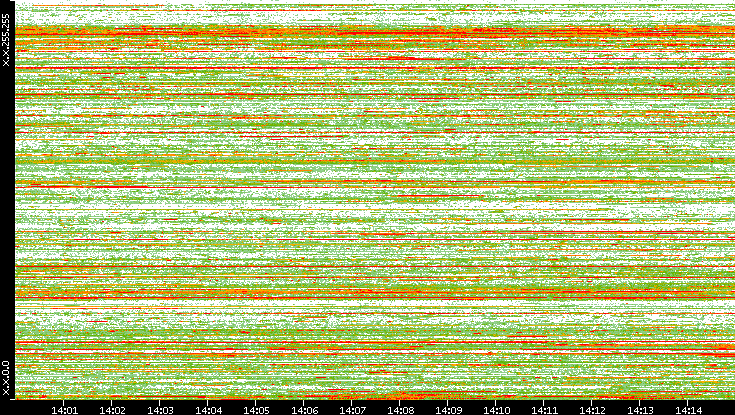Click the X.X.255.255 axis label
The width and height of the screenshot is (735, 415).
tap(6, 42)
